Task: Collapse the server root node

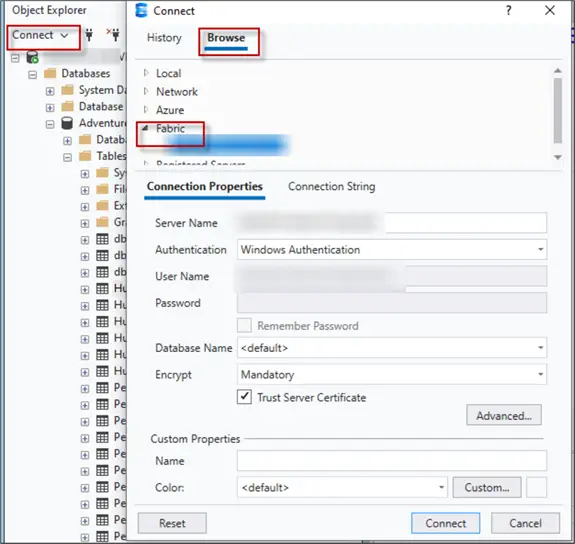Action: pos(15,58)
